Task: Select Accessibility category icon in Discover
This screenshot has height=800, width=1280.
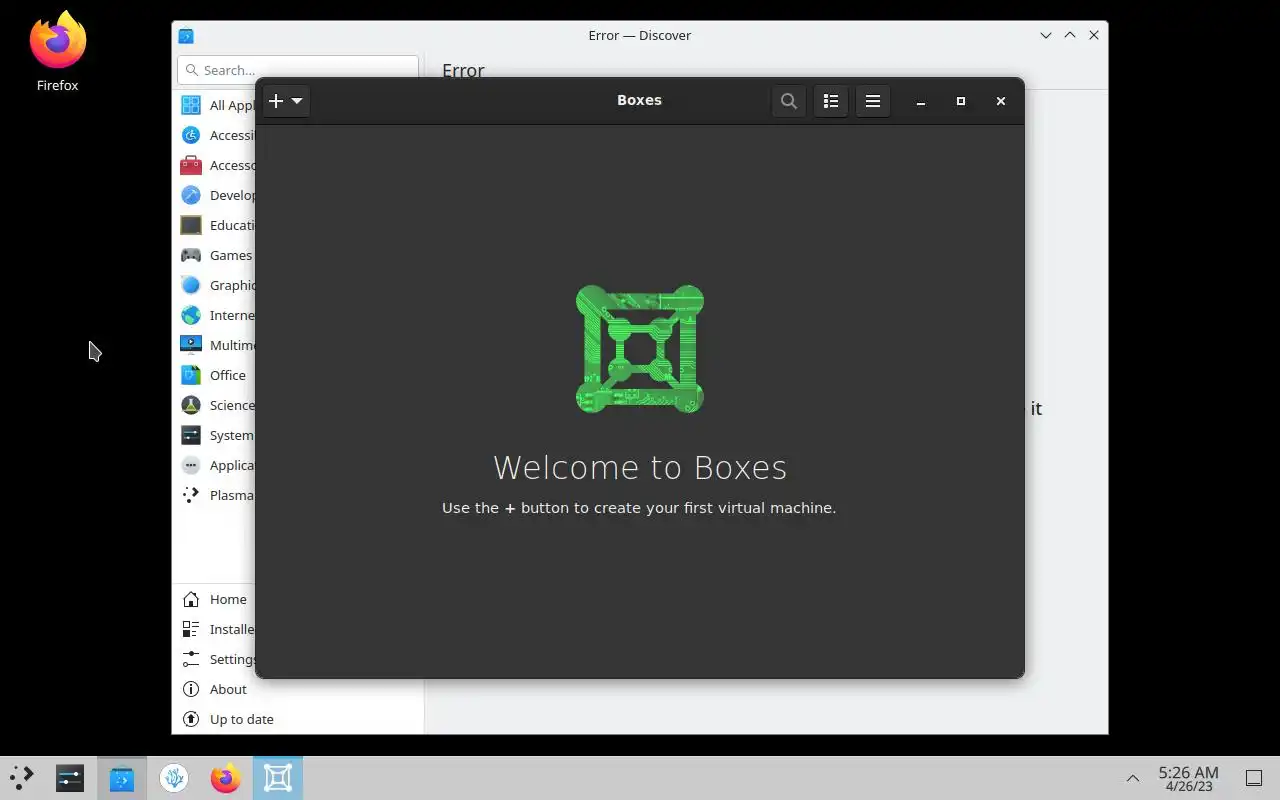Action: tap(191, 135)
